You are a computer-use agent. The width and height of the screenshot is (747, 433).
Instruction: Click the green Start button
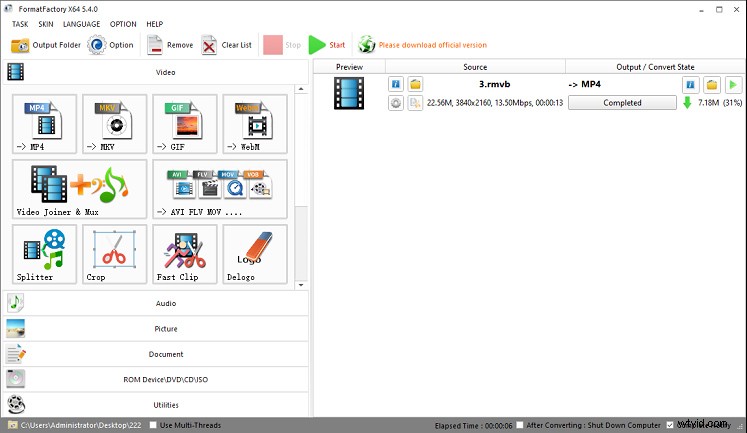pyautogui.click(x=327, y=45)
